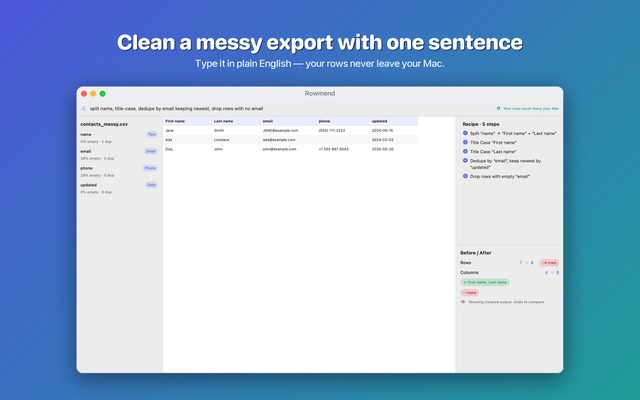This screenshot has height=400, width=640.
Task: Click the 2024-03-02 date cell
Action: [x=382, y=140]
